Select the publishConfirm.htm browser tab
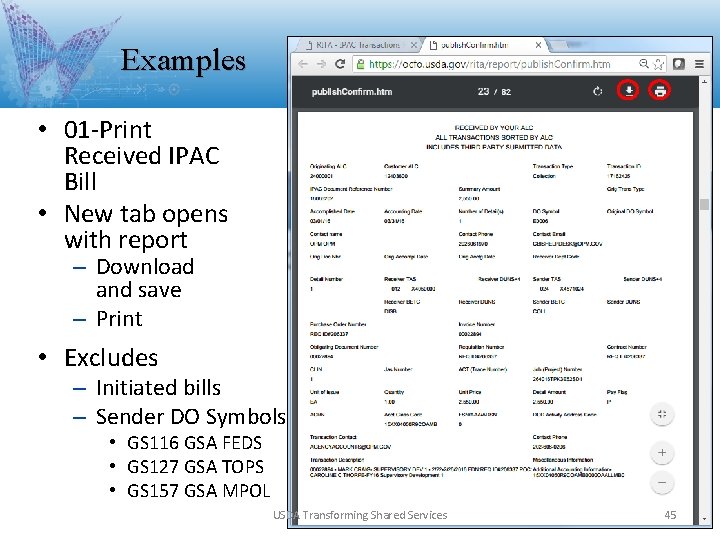Screen dimensions: 720x540 pos(482,45)
